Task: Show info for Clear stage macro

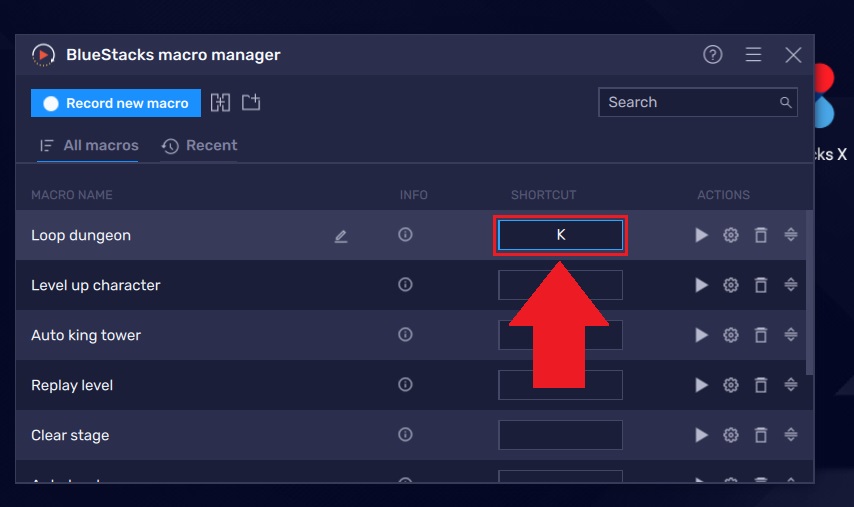Action: pyautogui.click(x=405, y=435)
